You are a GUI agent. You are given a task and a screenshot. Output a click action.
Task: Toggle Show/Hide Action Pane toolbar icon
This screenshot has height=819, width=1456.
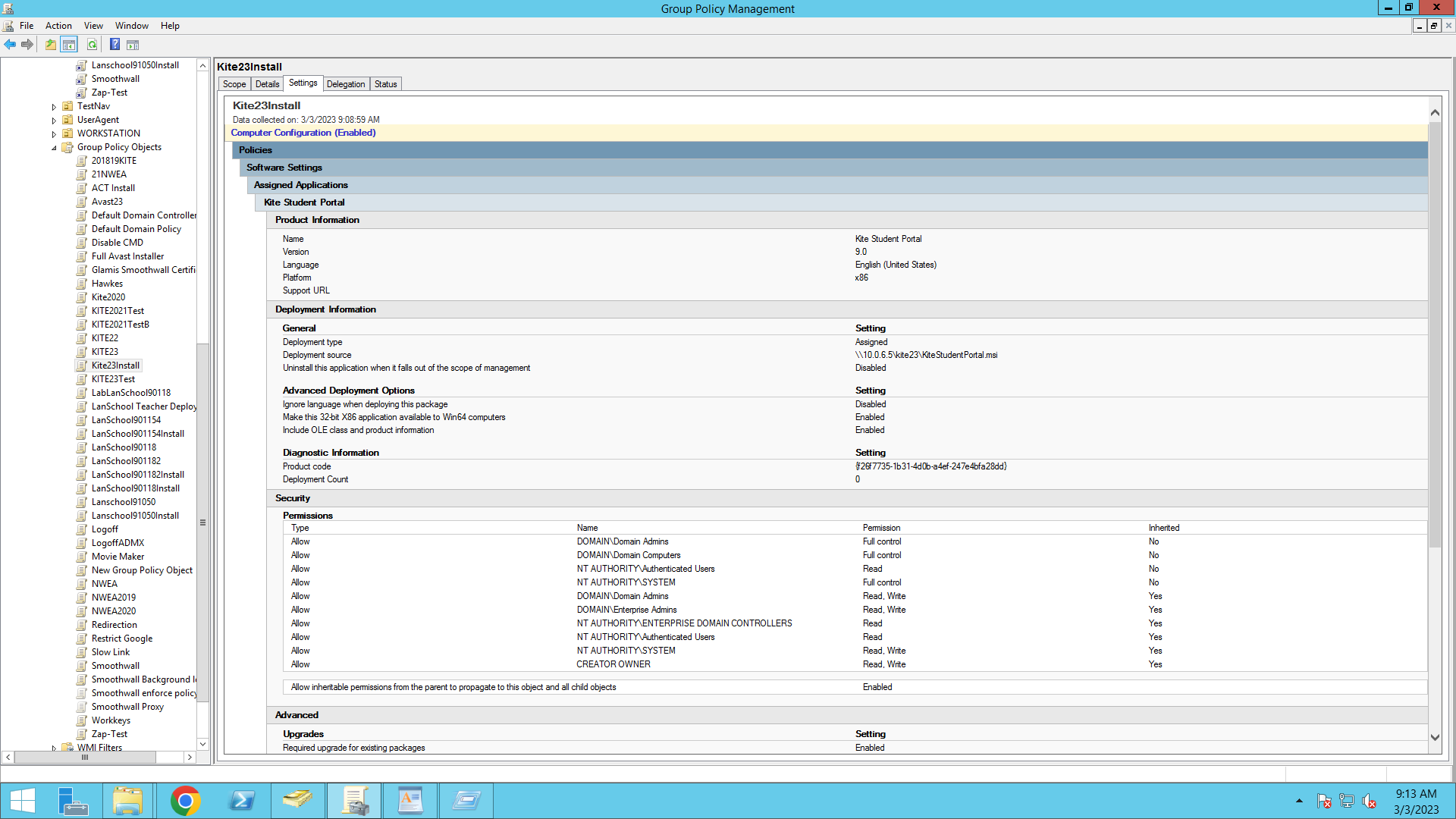[133, 45]
